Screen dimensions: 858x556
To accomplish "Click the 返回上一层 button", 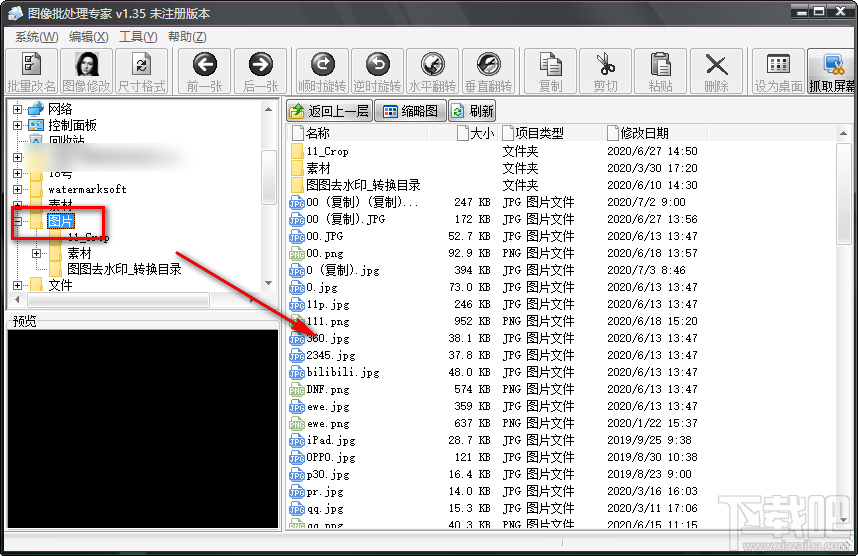I will point(329,111).
